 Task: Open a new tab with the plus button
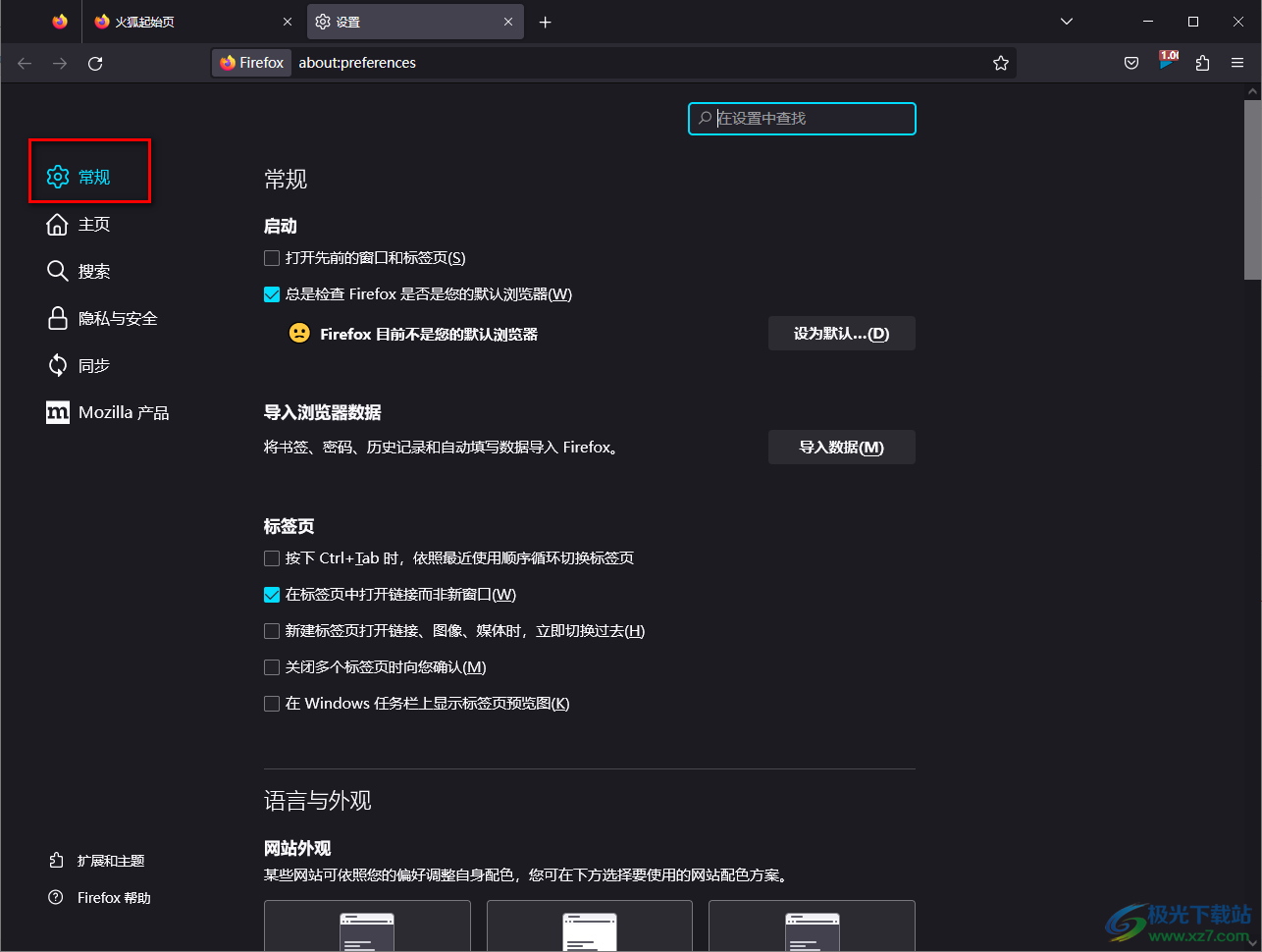(546, 22)
